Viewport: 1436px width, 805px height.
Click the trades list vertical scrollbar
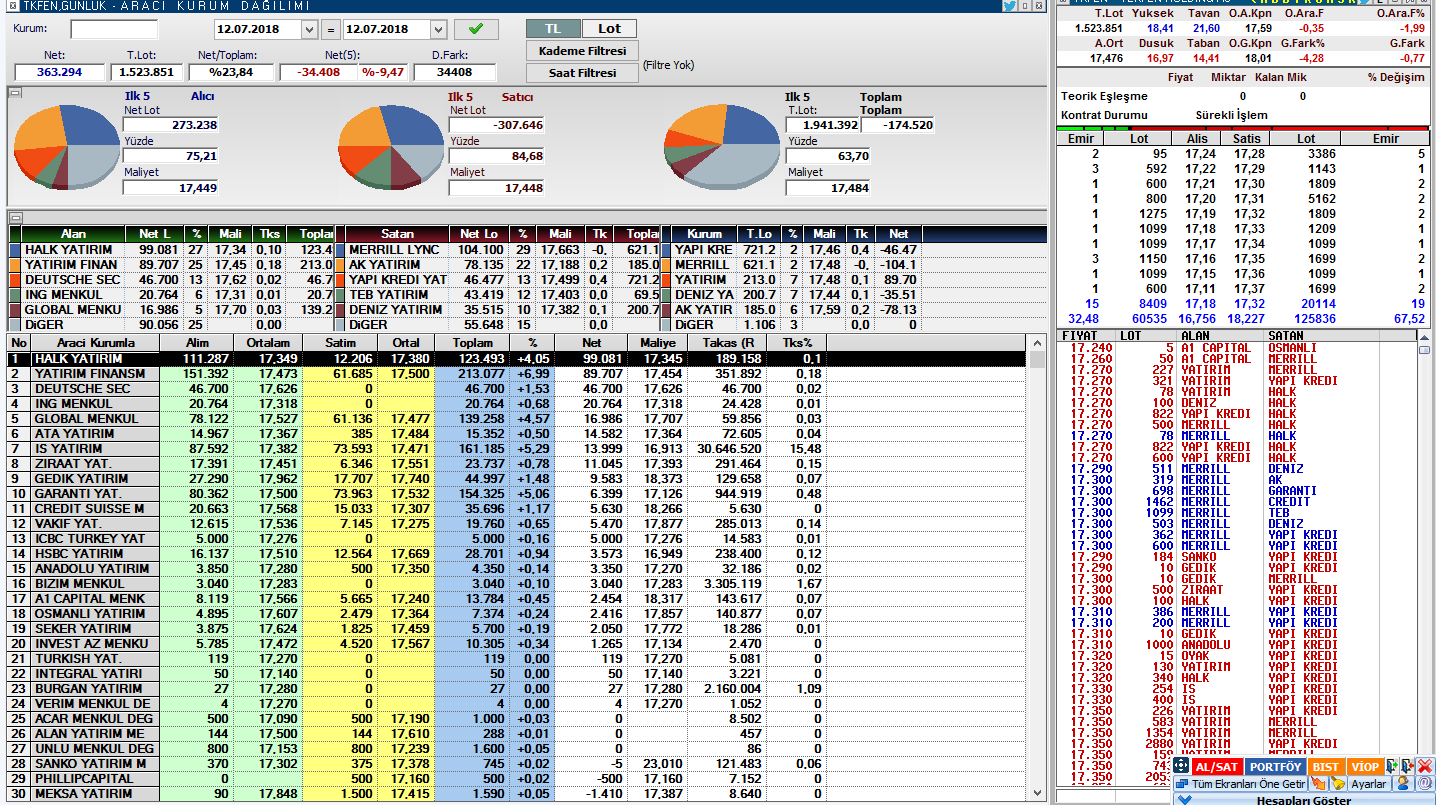pyautogui.click(x=1425, y=560)
